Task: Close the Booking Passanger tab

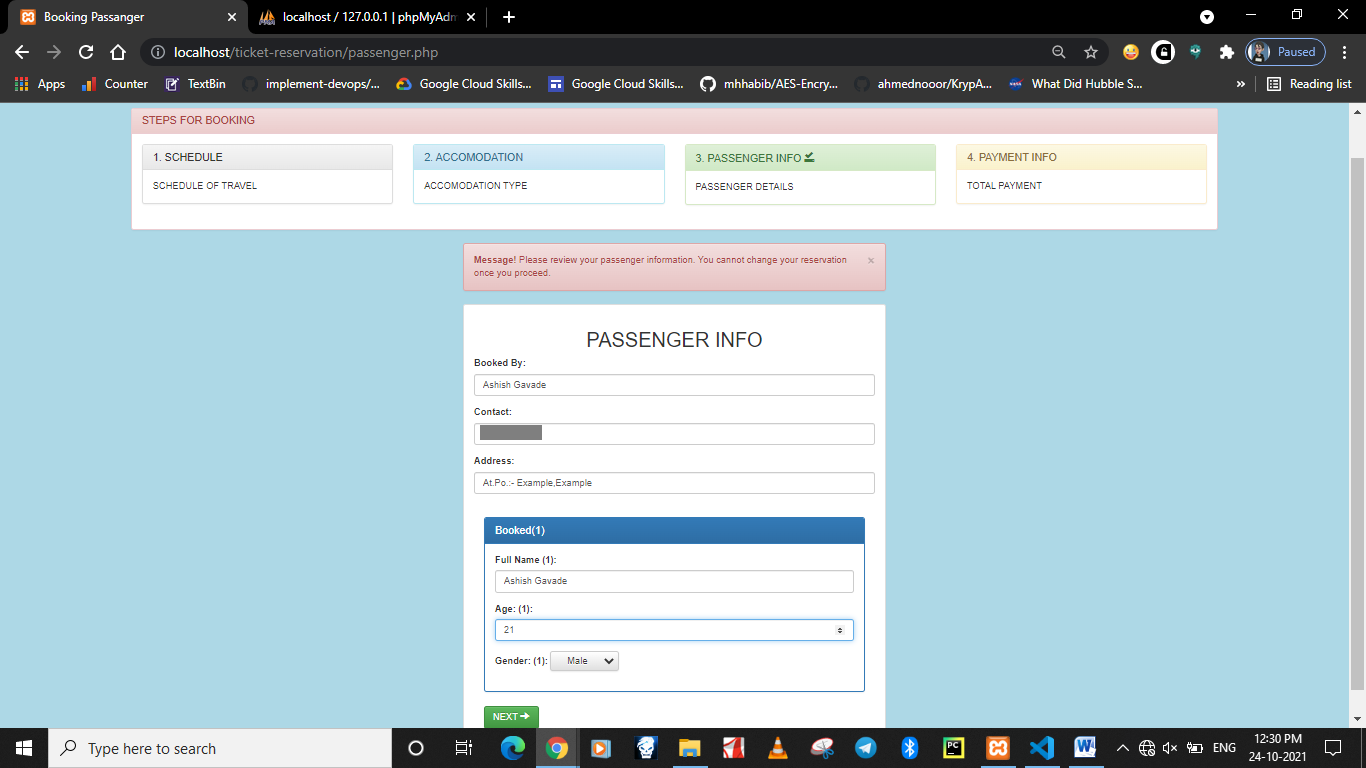Action: coord(231,17)
